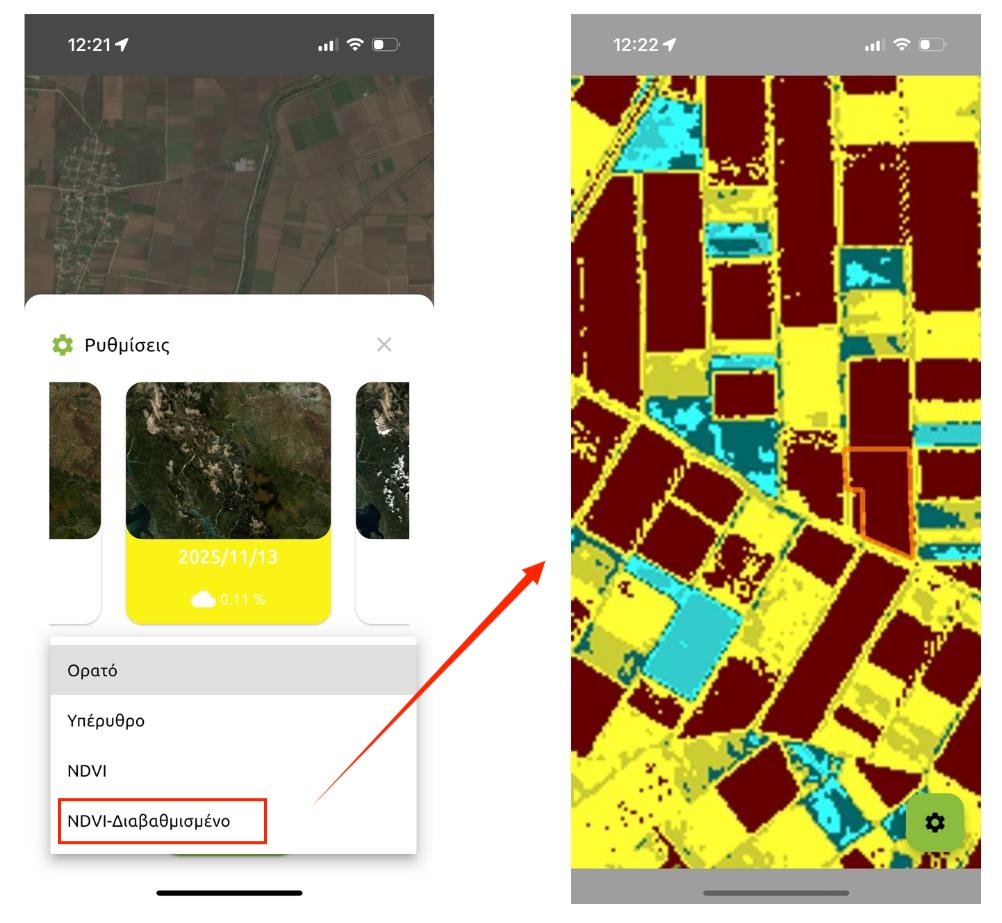Tap the location arrow beside 12:22
Image resolution: width=1002 pixels, height=923 pixels.
tap(669, 45)
